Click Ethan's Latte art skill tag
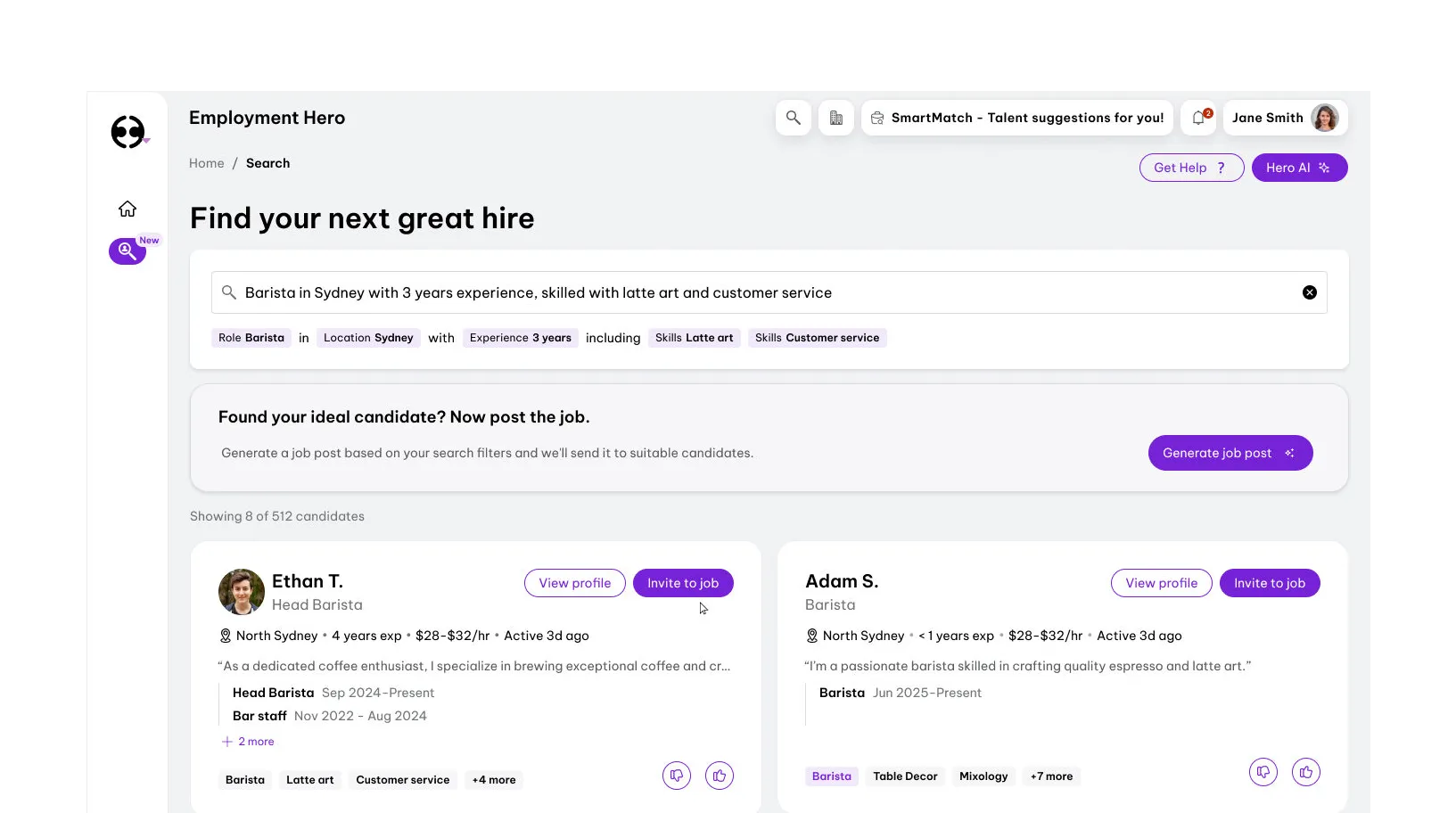 coord(310,780)
